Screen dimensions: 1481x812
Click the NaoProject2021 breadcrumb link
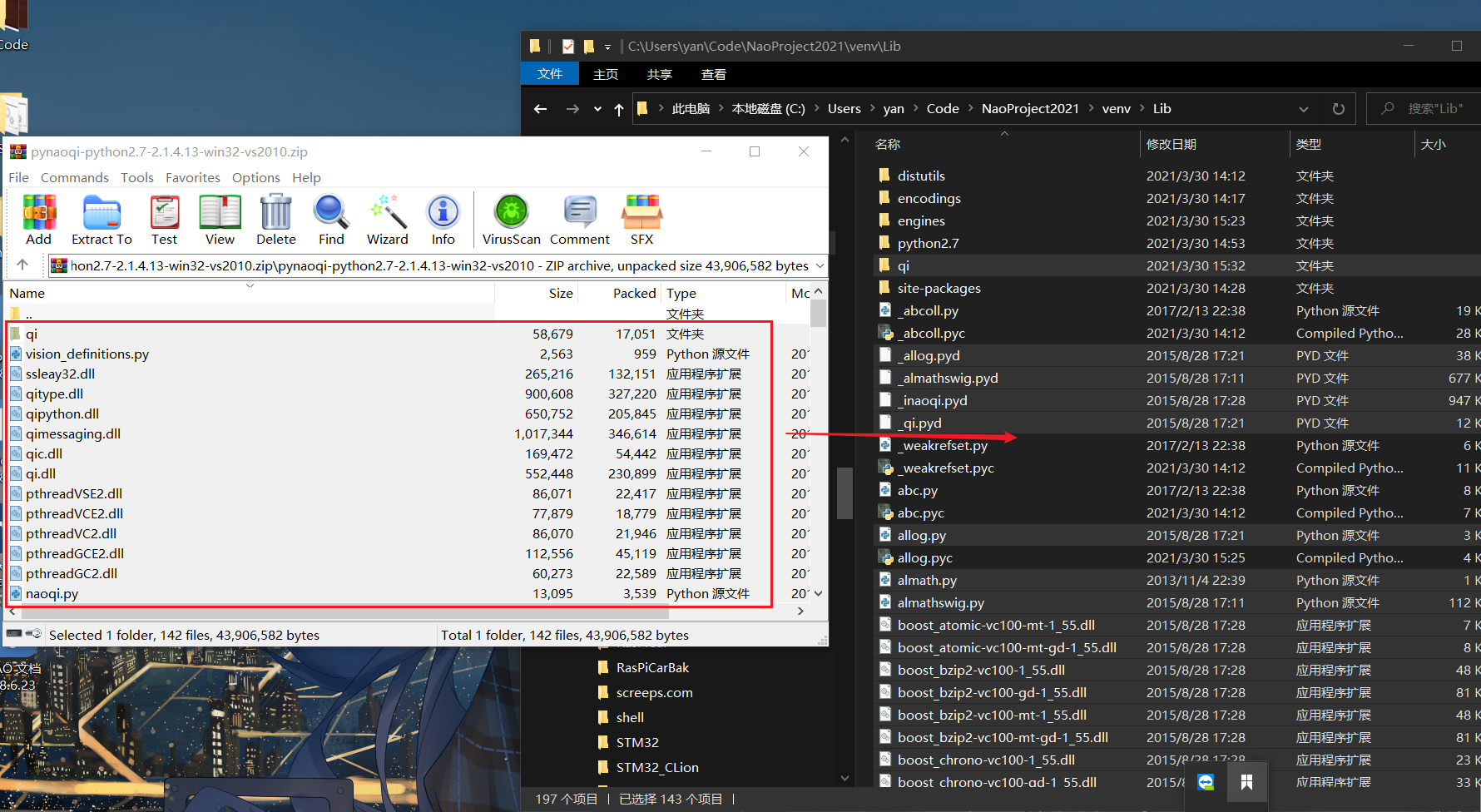(x=1029, y=109)
